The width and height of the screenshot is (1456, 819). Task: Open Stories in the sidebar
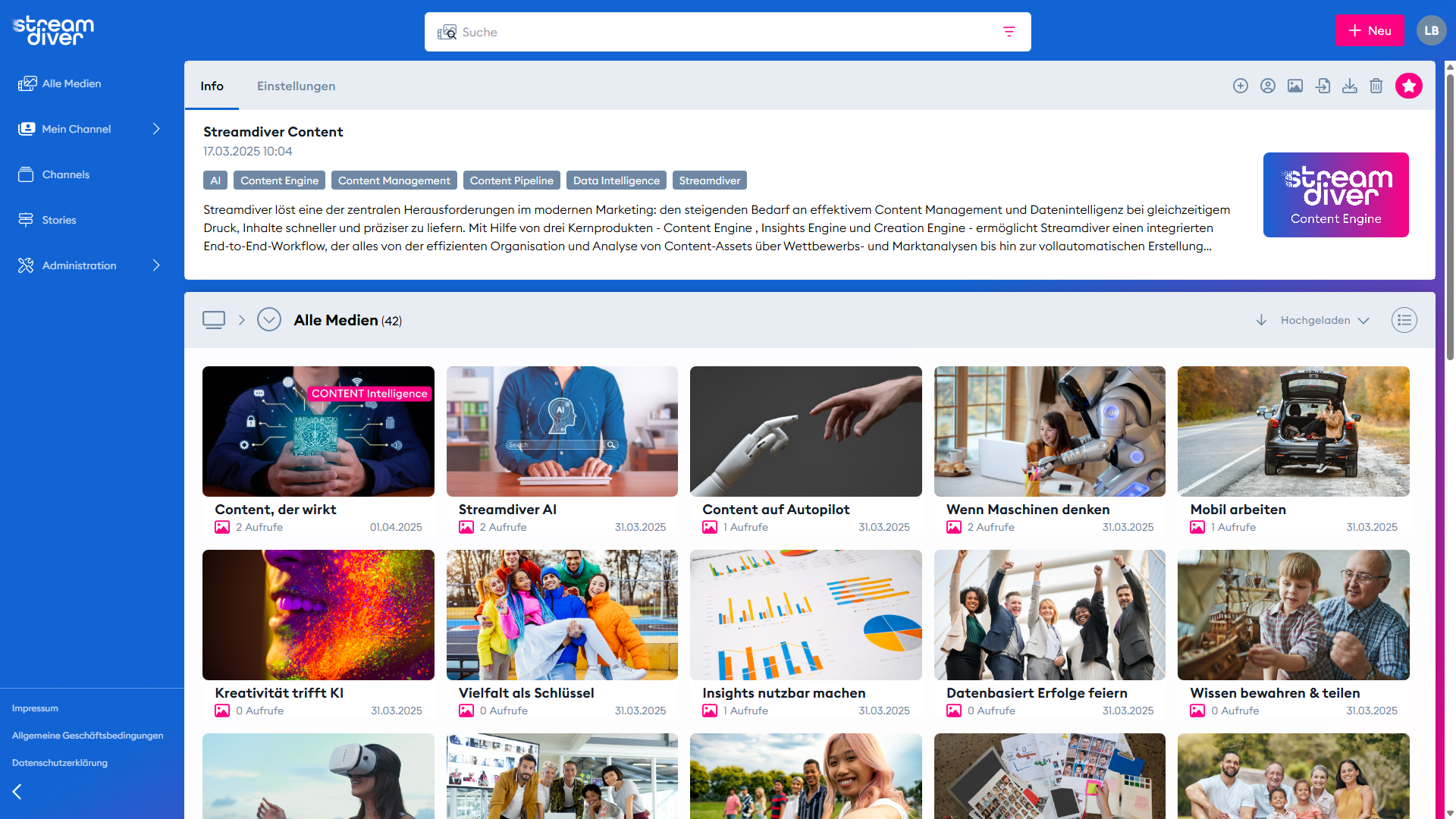[x=59, y=220]
